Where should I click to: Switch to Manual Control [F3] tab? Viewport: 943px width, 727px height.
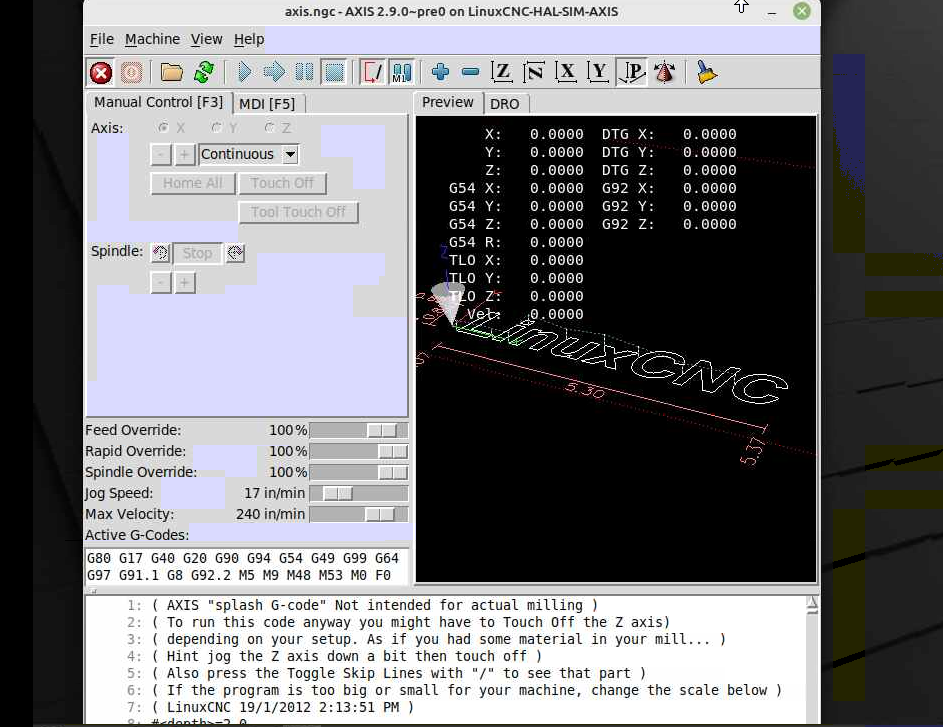pyautogui.click(x=159, y=102)
